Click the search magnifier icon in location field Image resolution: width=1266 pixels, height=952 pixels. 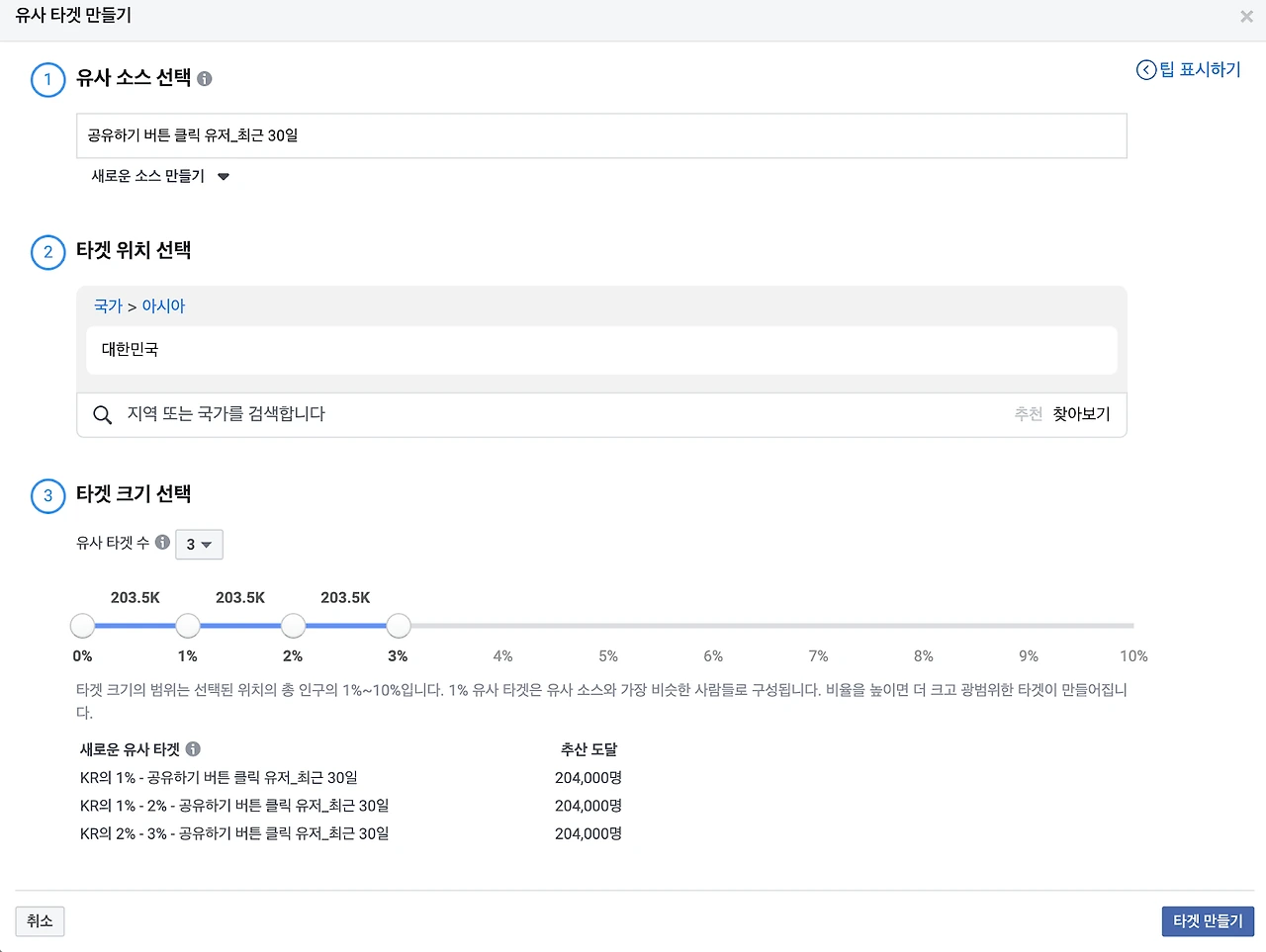(102, 414)
